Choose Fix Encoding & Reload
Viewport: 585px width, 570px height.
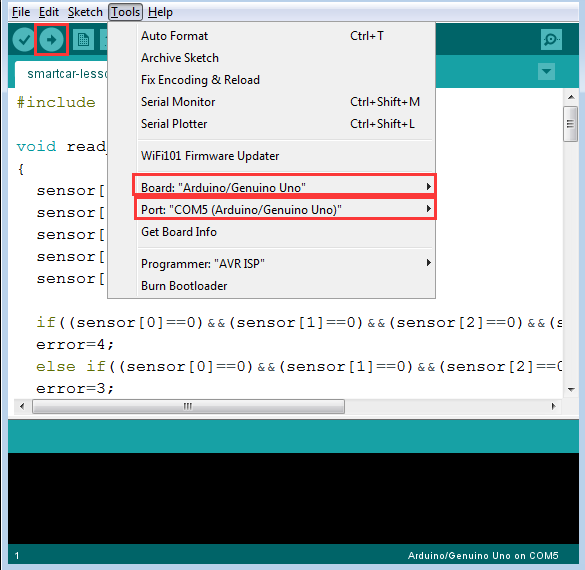click(271, 80)
